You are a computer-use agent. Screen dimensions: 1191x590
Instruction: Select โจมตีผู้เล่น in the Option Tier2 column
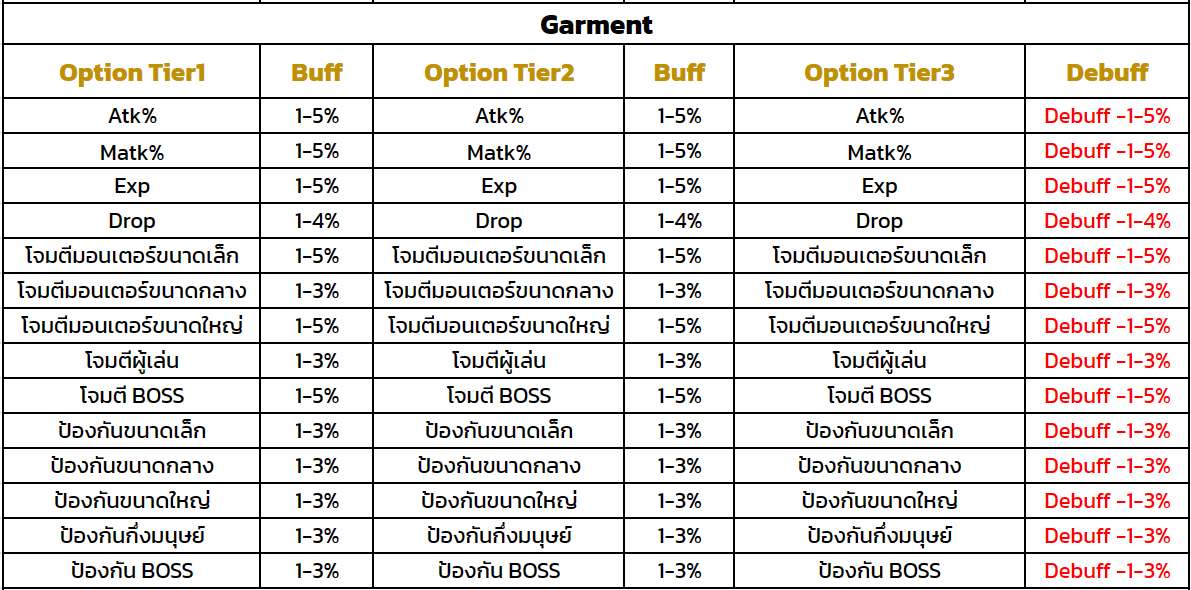(x=499, y=361)
